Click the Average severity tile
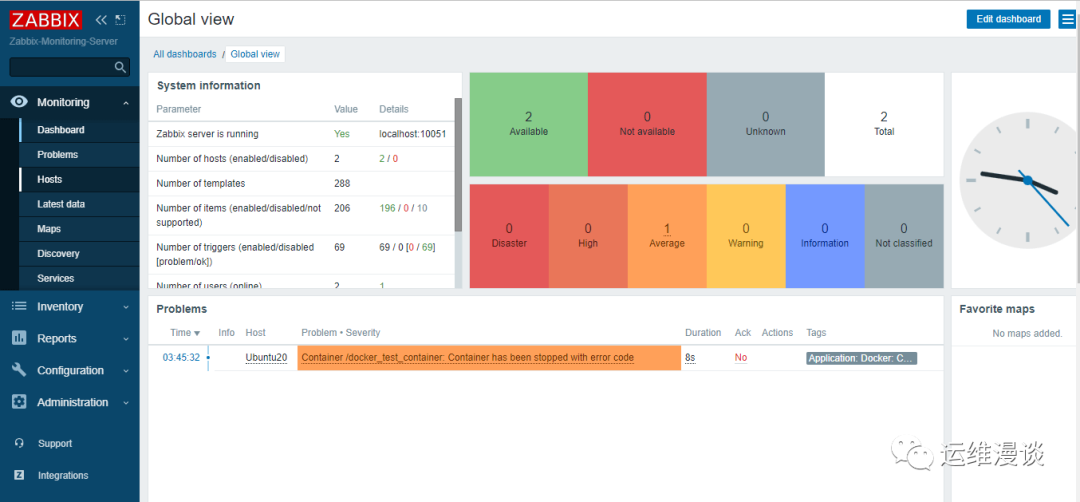Image resolution: width=1080 pixels, height=502 pixels. (x=667, y=236)
